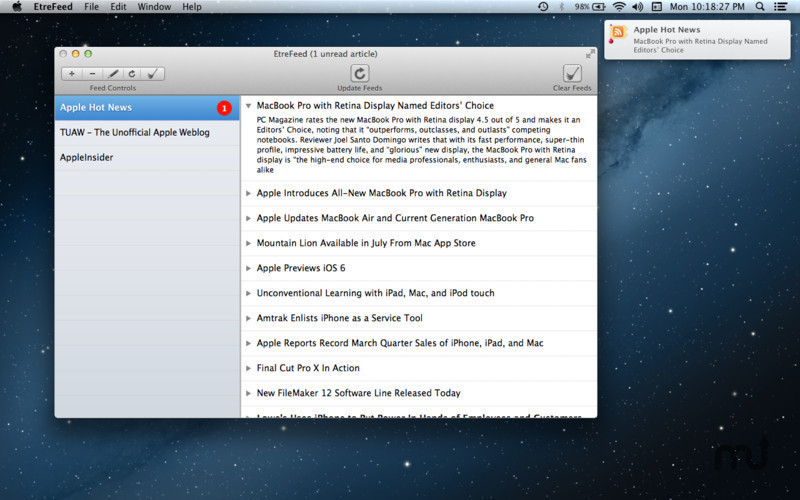Screen dimensions: 800x500
Task: Open Spotlight search magnifier
Action: [760, 7]
